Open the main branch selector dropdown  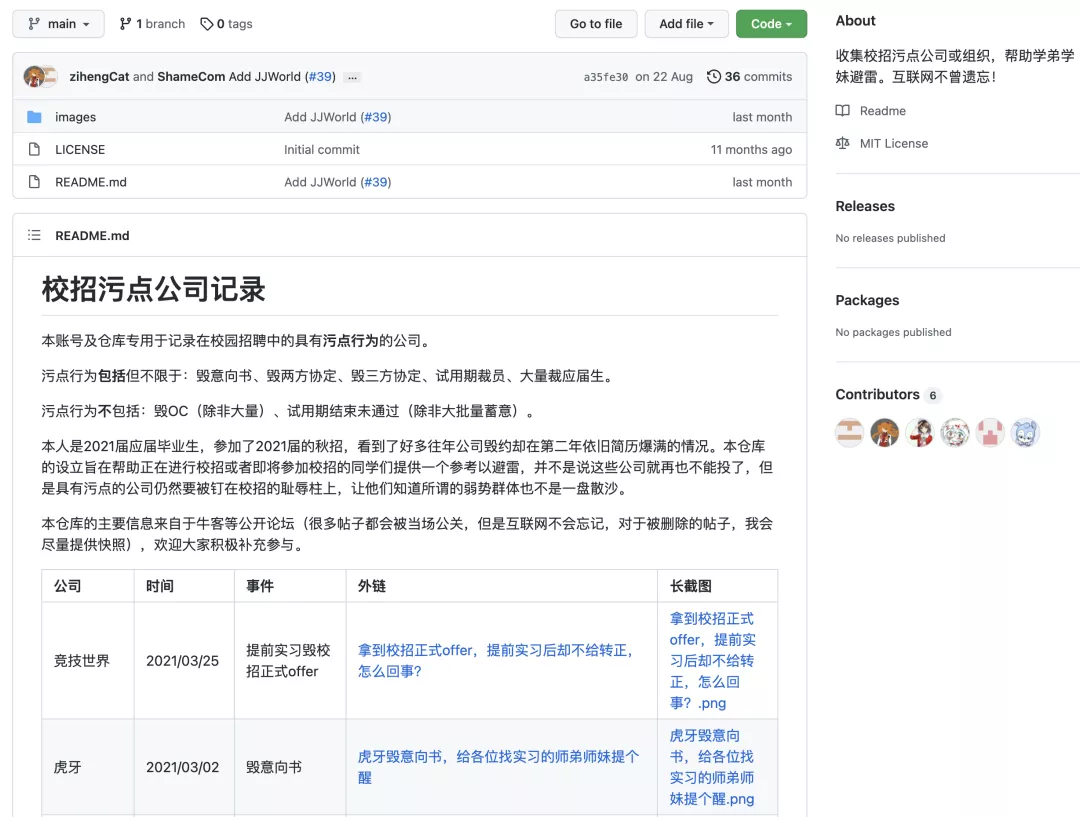coord(59,23)
